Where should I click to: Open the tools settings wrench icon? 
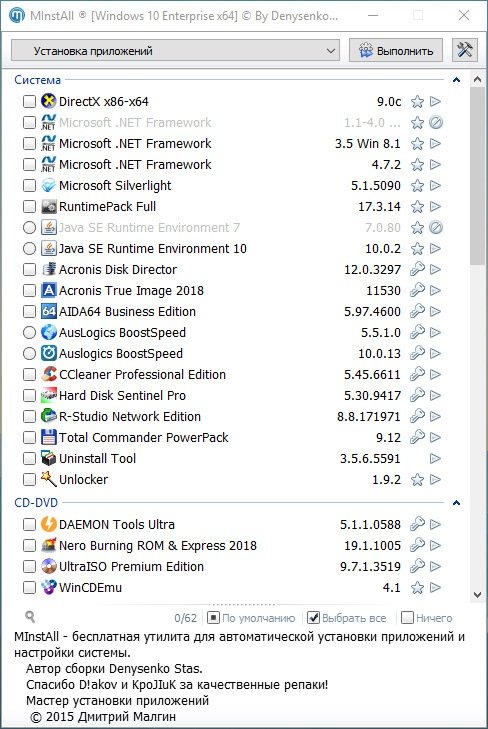(464, 50)
